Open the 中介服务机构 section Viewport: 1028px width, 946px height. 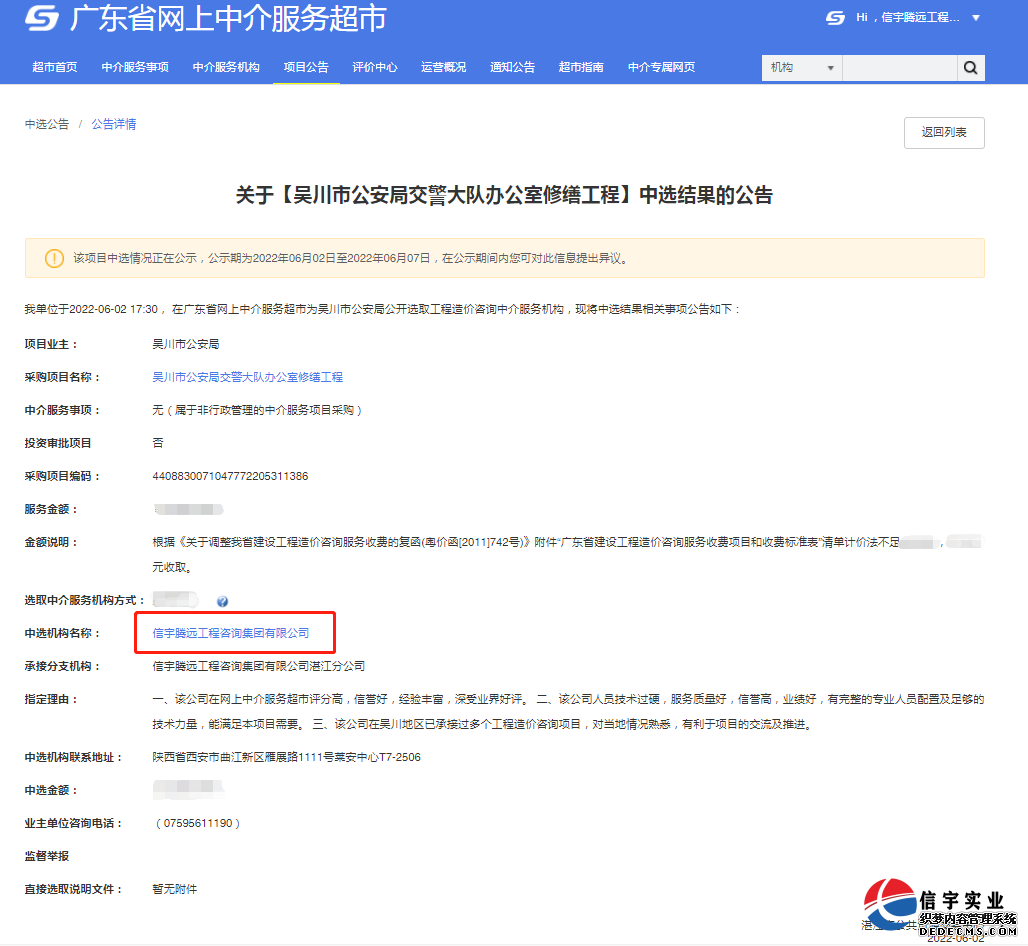226,67
